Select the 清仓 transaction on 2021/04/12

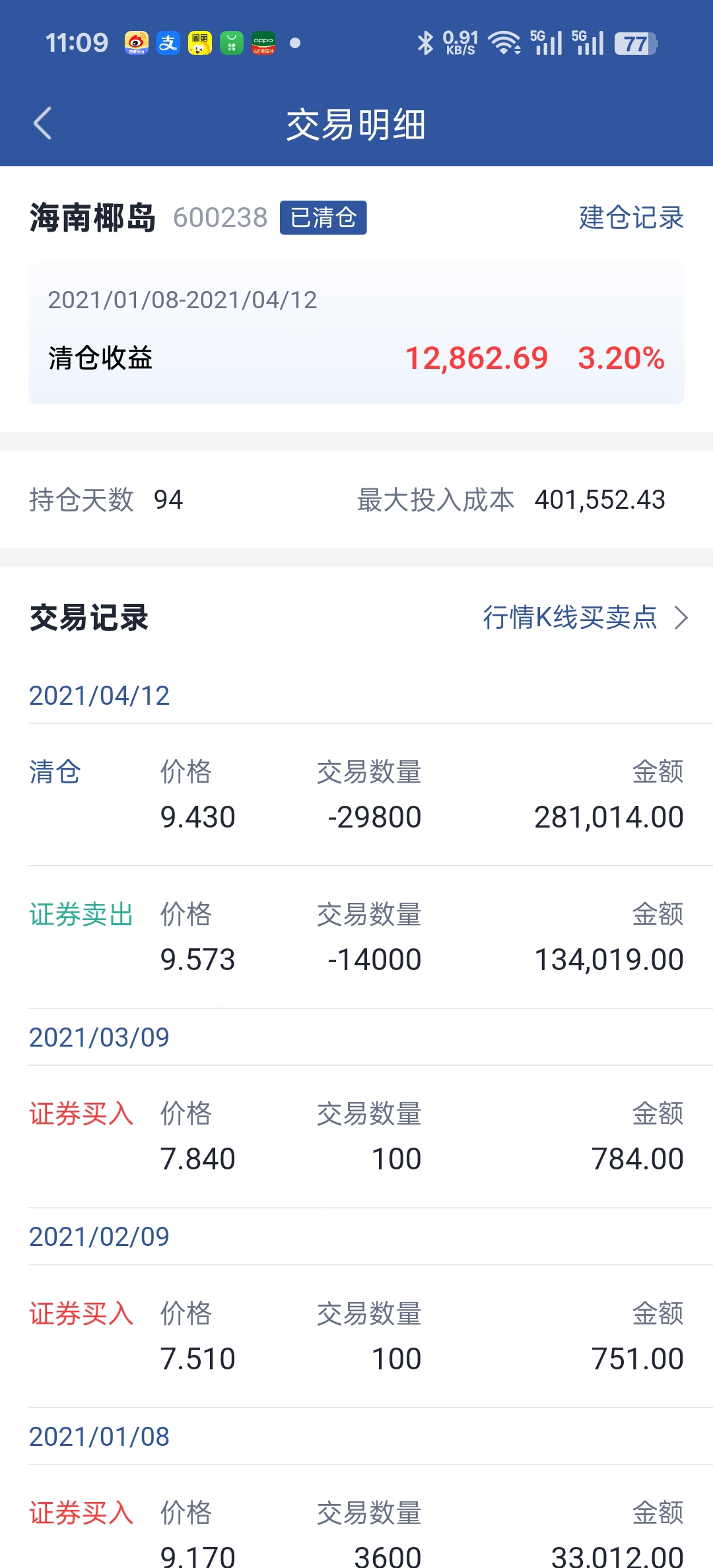(356, 795)
